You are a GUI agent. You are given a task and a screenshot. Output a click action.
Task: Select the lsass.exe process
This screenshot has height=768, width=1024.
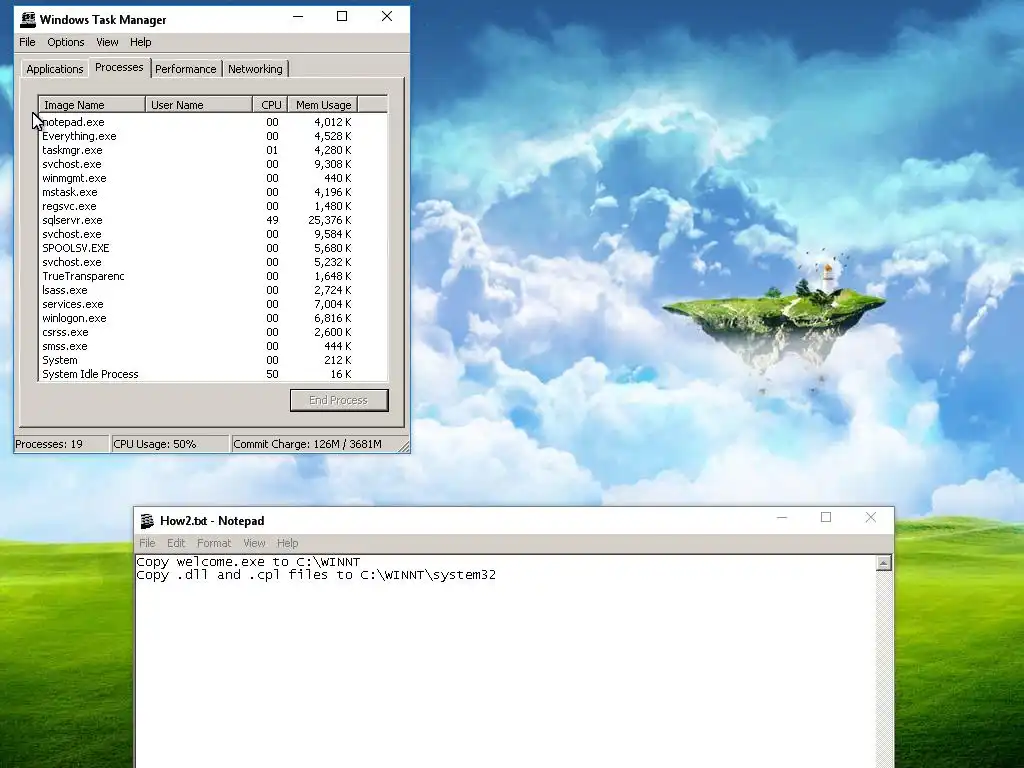(213, 290)
